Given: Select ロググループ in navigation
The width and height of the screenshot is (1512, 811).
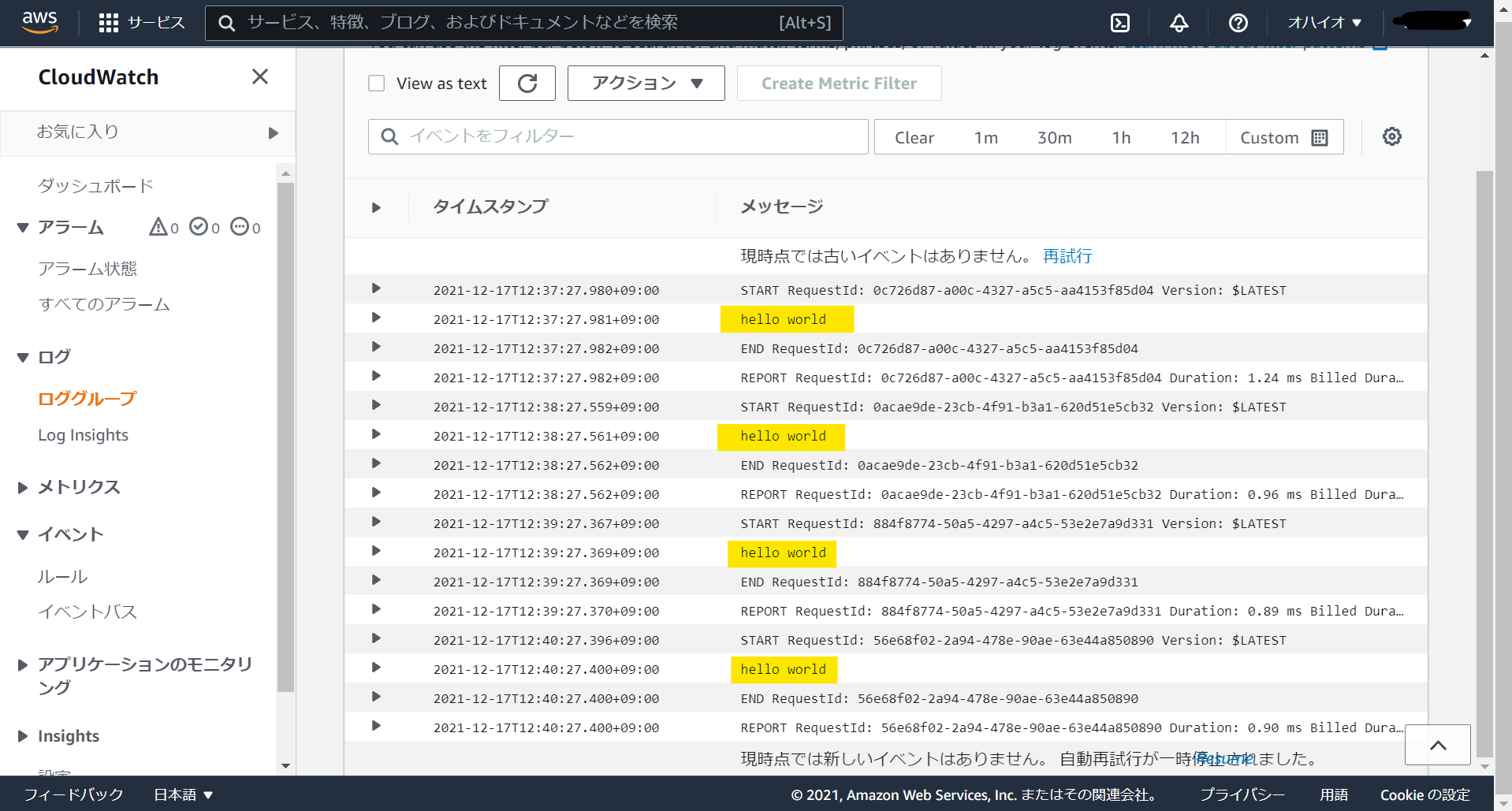Looking at the screenshot, I should click(x=88, y=399).
